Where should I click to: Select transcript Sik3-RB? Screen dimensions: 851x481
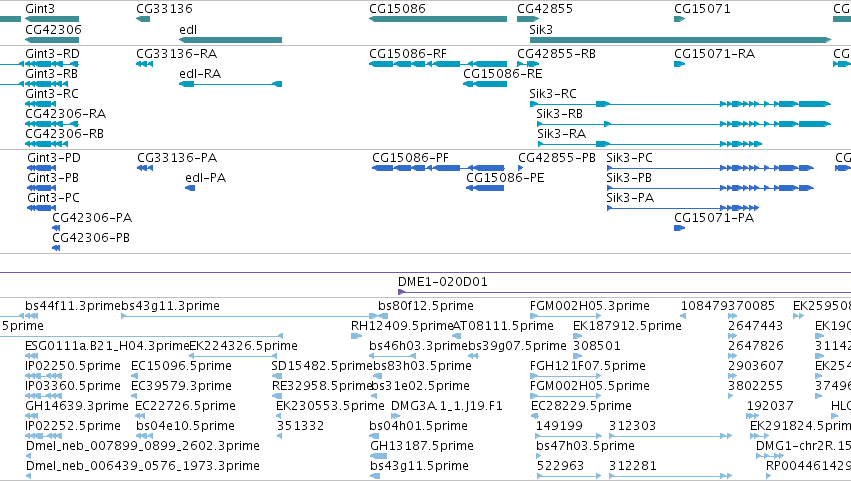tap(559, 114)
